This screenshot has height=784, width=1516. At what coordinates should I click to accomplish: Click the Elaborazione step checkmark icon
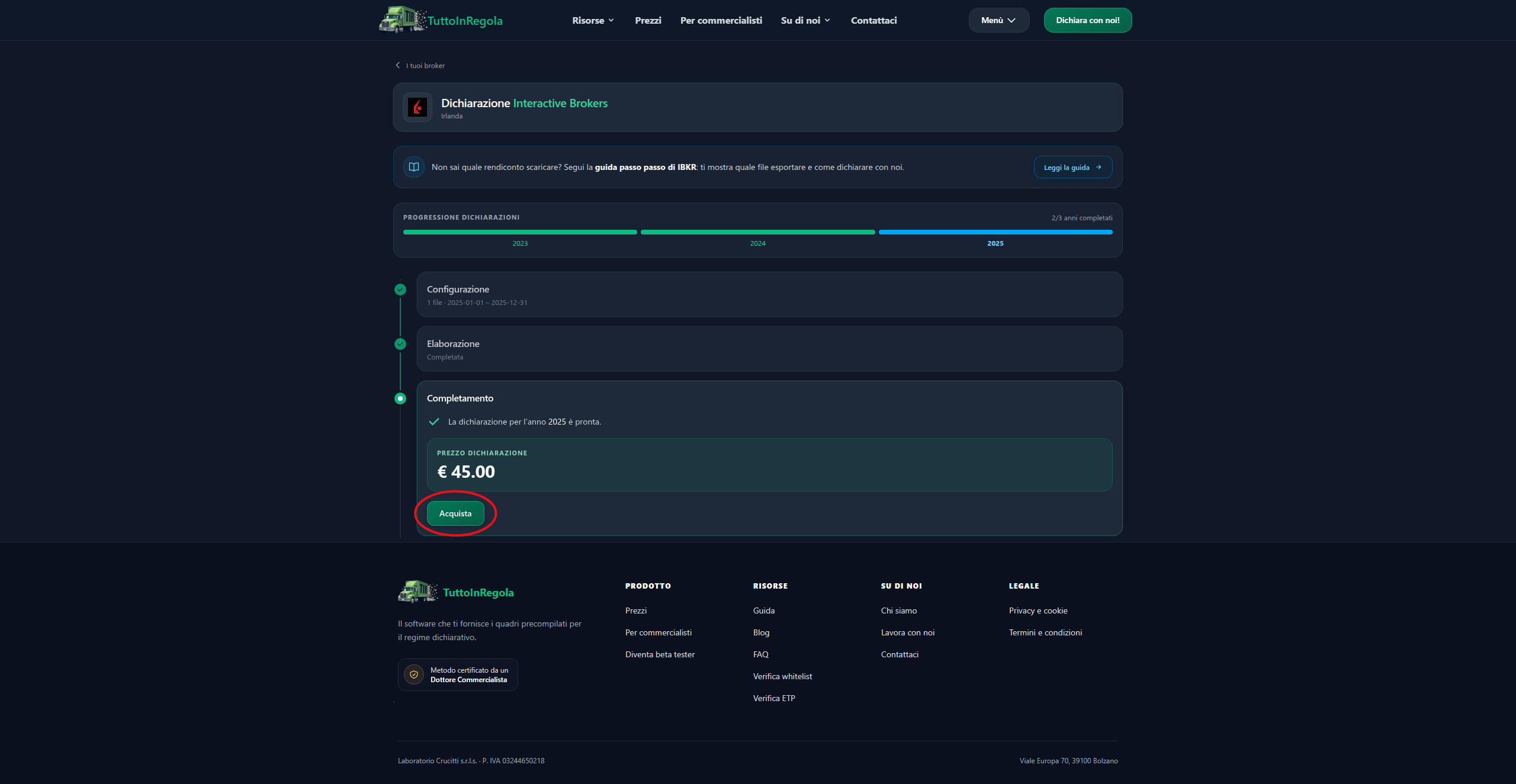pyautogui.click(x=400, y=344)
